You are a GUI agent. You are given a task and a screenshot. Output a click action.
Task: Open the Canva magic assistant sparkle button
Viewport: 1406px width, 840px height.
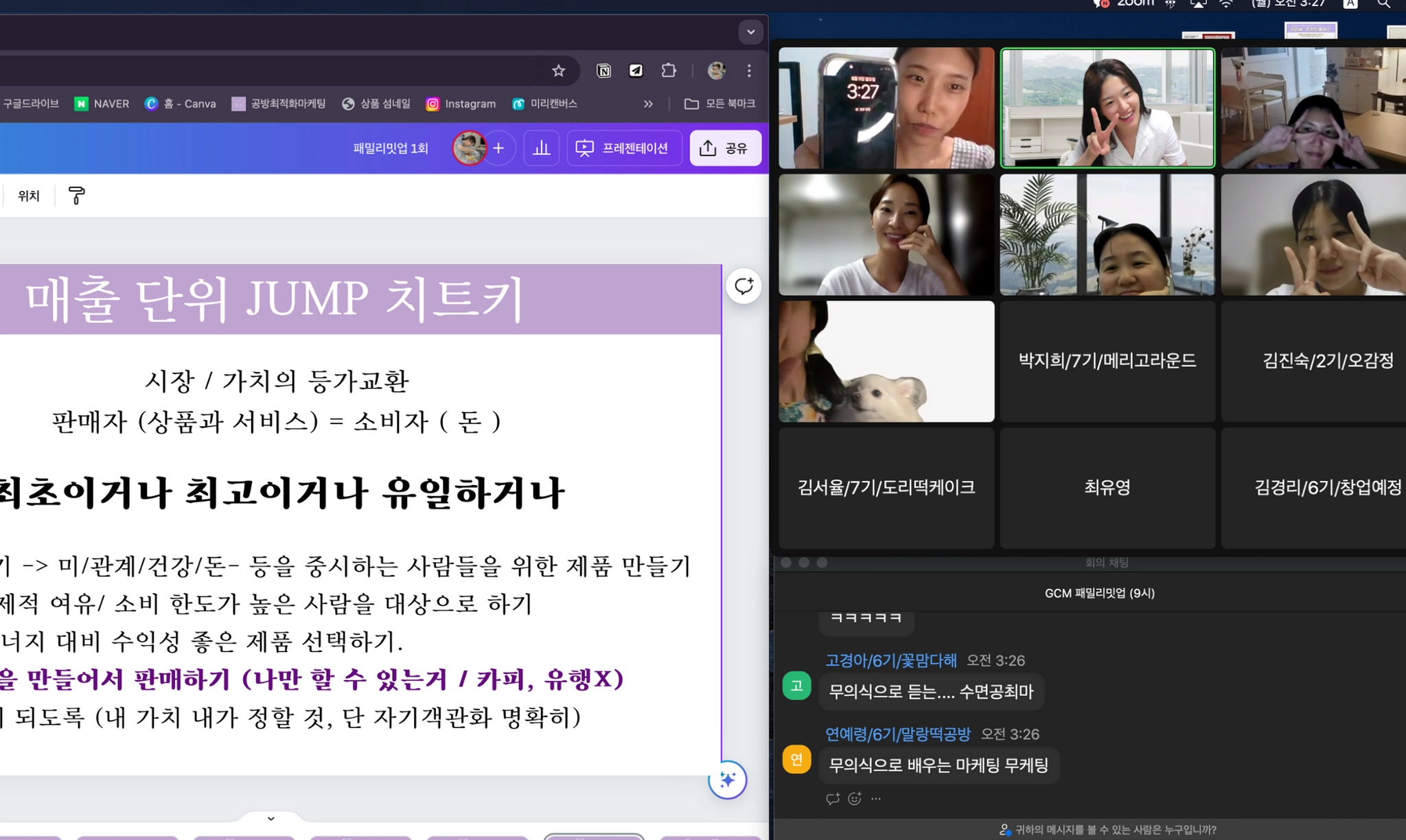[x=727, y=780]
